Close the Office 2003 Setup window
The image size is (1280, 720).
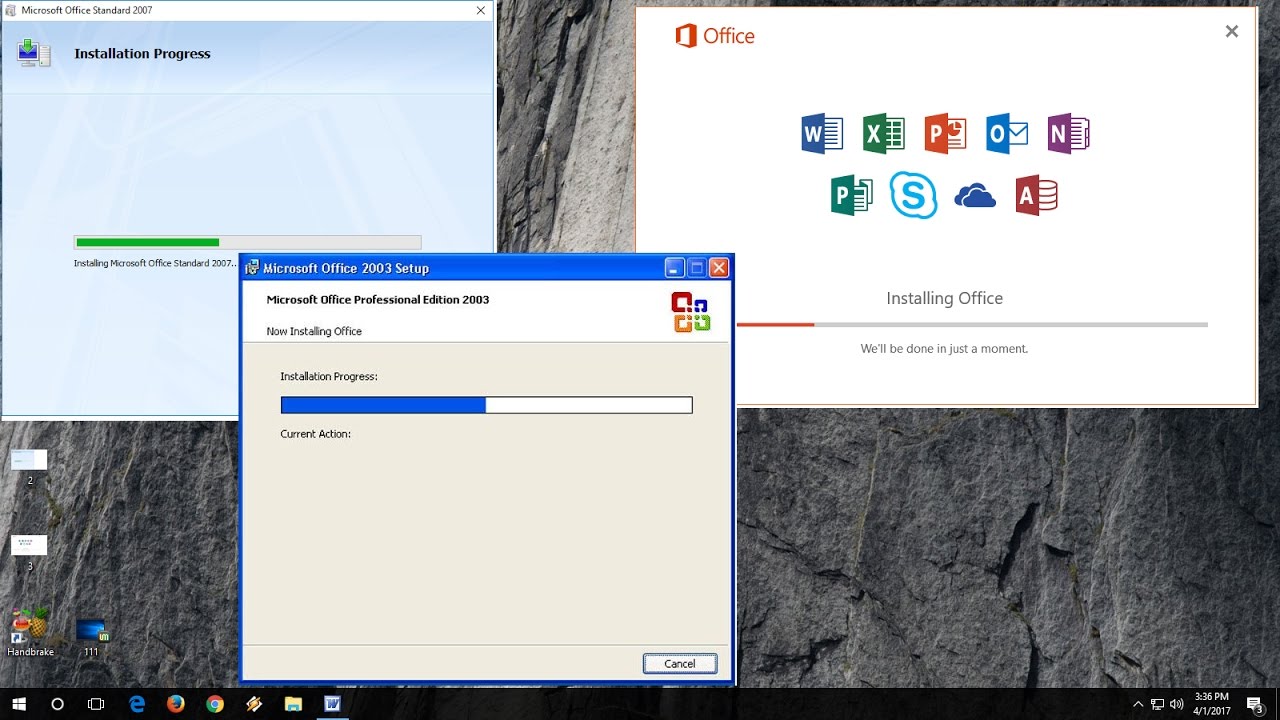[719, 268]
